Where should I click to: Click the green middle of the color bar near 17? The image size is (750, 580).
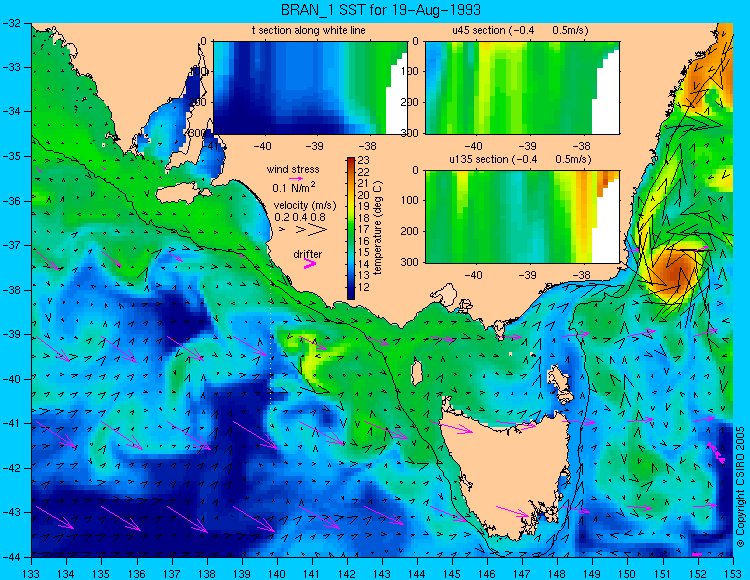(x=351, y=229)
